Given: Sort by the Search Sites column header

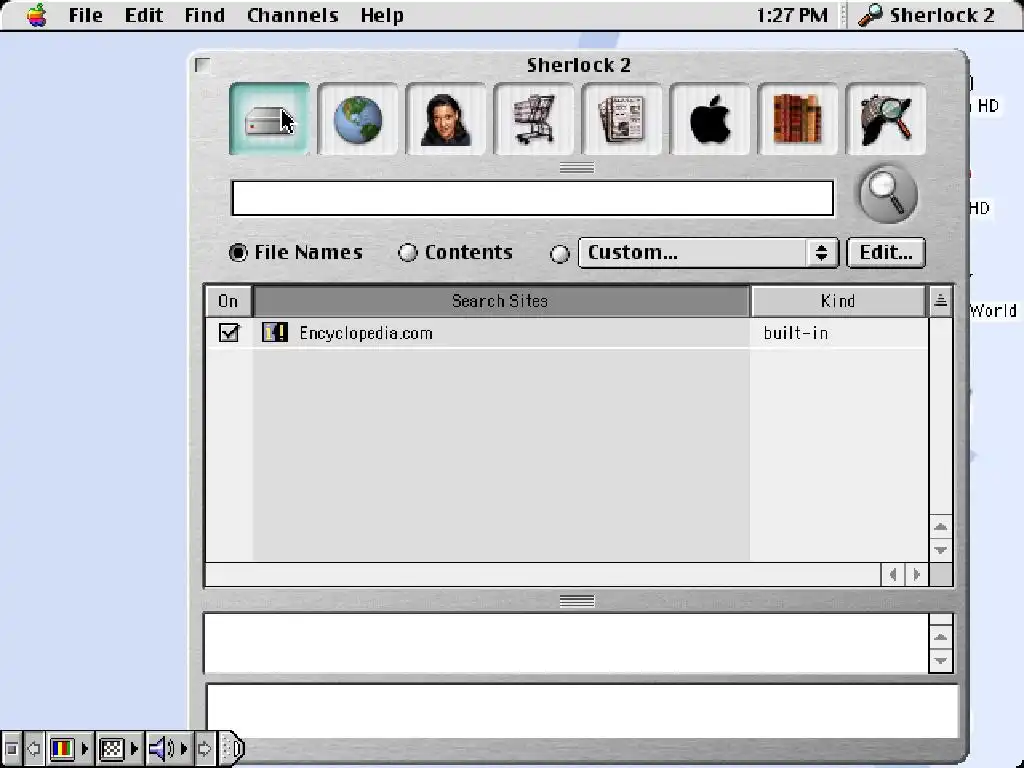Looking at the screenshot, I should pyautogui.click(x=500, y=301).
